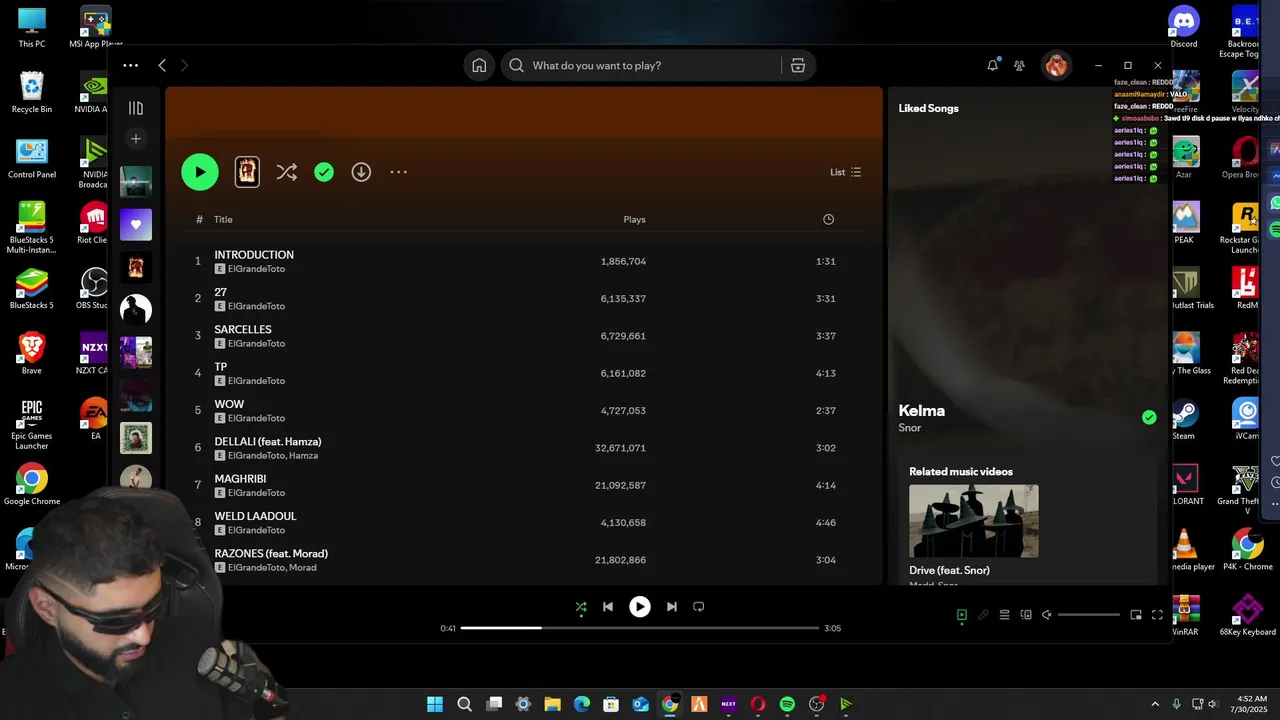Toggle repeat in the player bar
The image size is (1280, 720).
pos(699,606)
